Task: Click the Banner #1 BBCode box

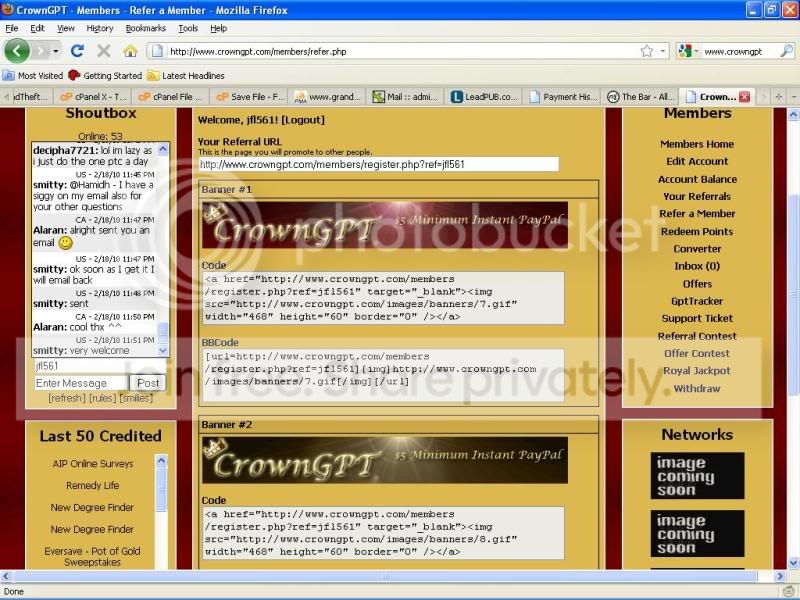Action: [x=384, y=376]
